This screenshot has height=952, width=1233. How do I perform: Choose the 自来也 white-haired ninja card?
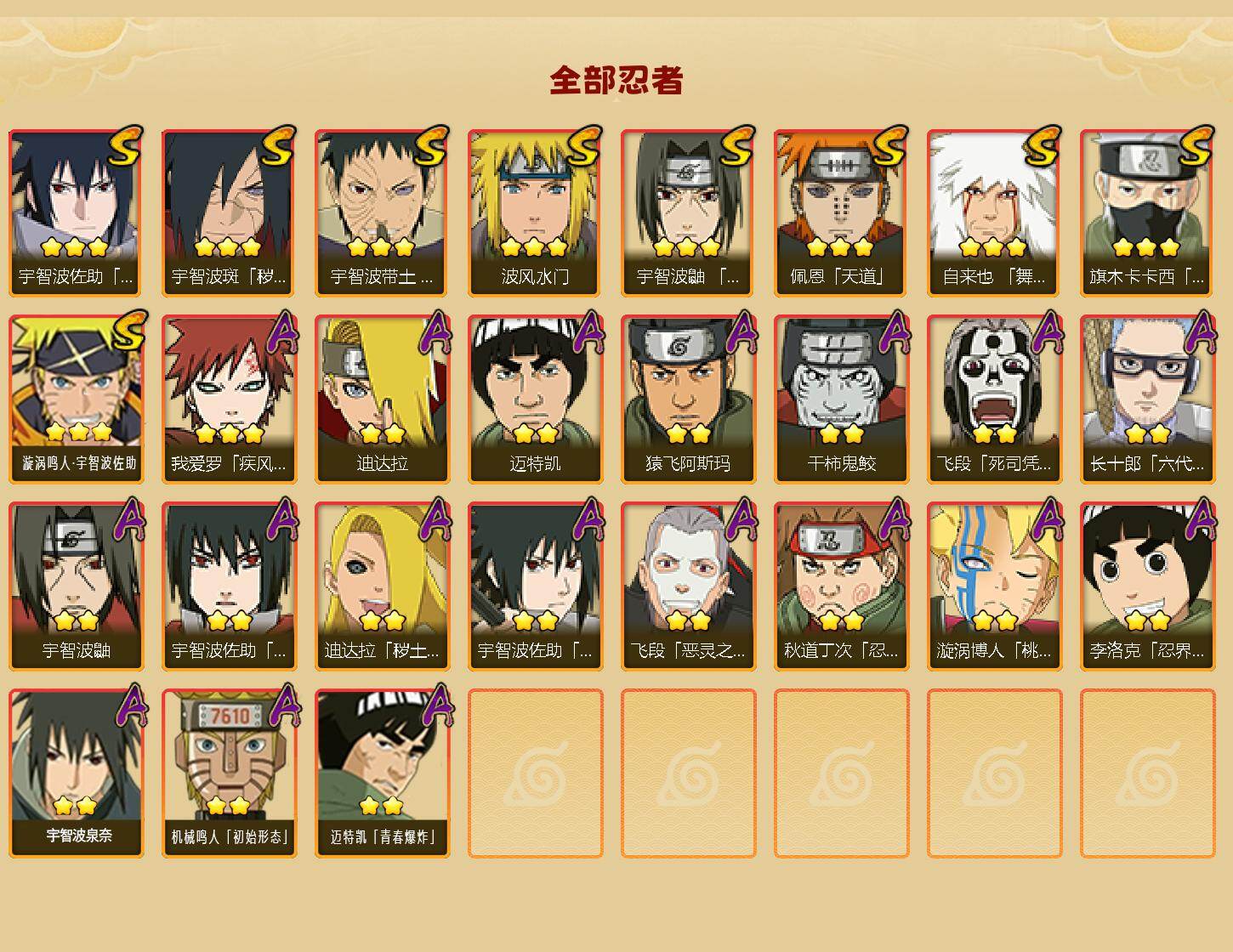point(994,212)
